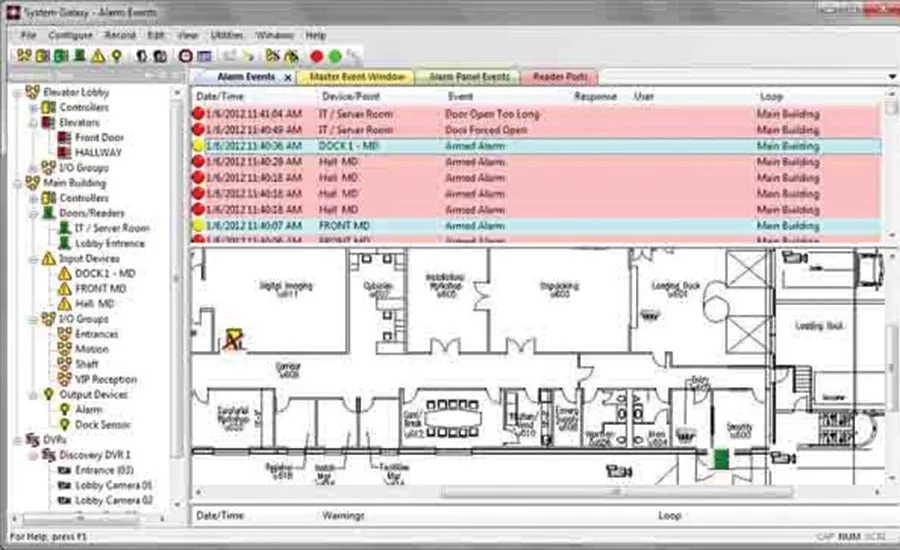
Task: Click the yellow warning triangle toolbar icon
Action: click(x=98, y=56)
